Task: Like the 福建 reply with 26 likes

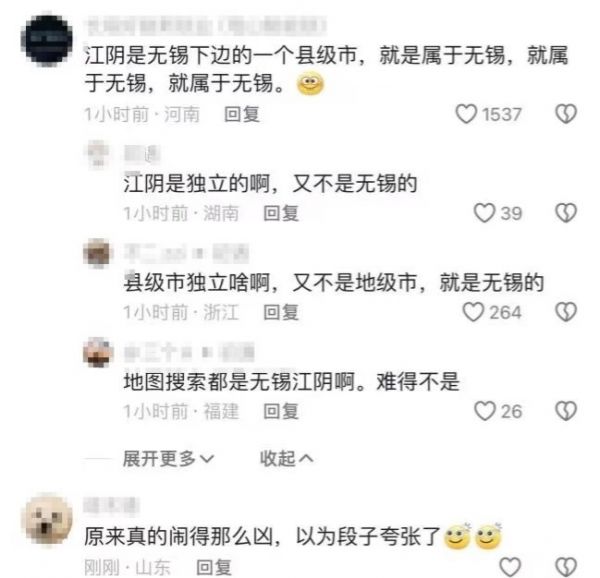Action: [484, 411]
